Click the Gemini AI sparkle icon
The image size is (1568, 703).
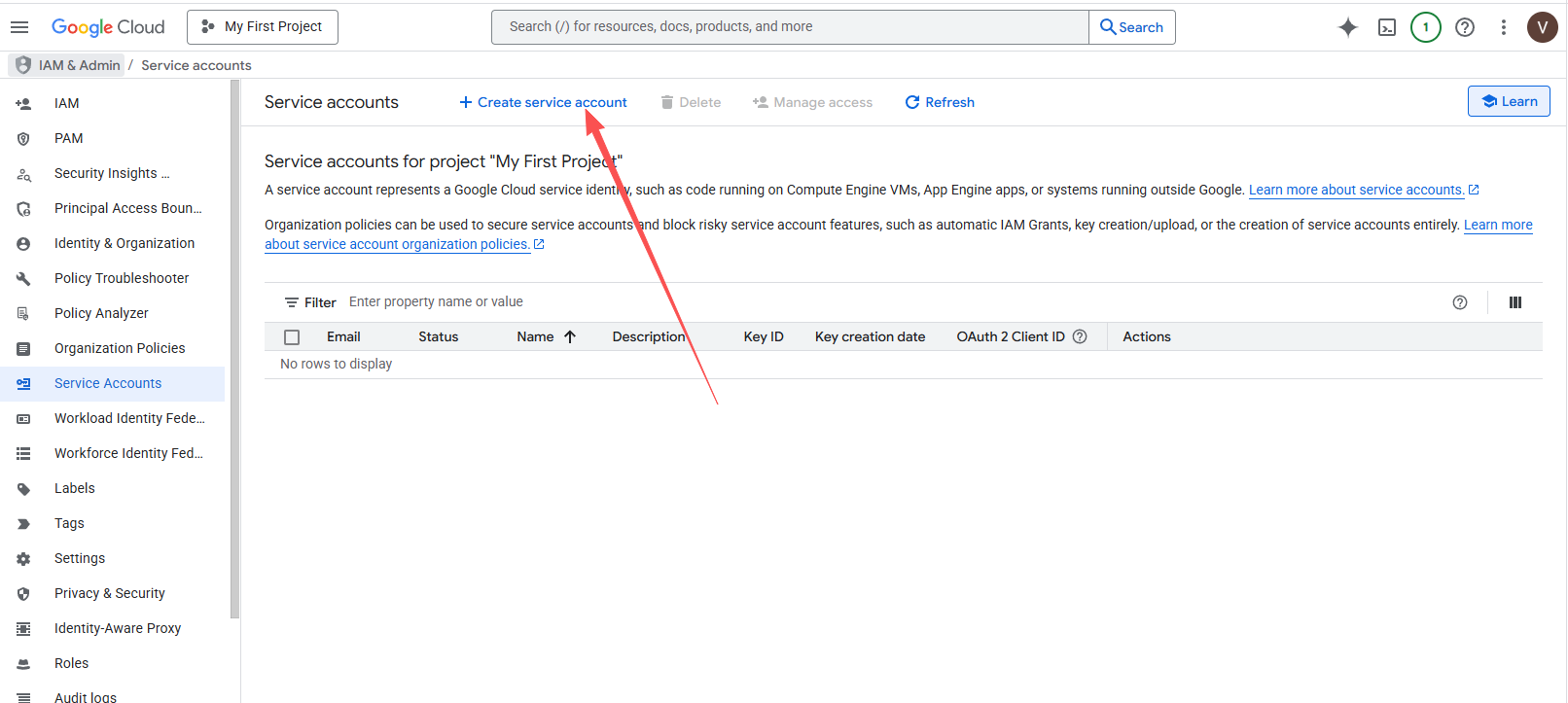[1347, 27]
